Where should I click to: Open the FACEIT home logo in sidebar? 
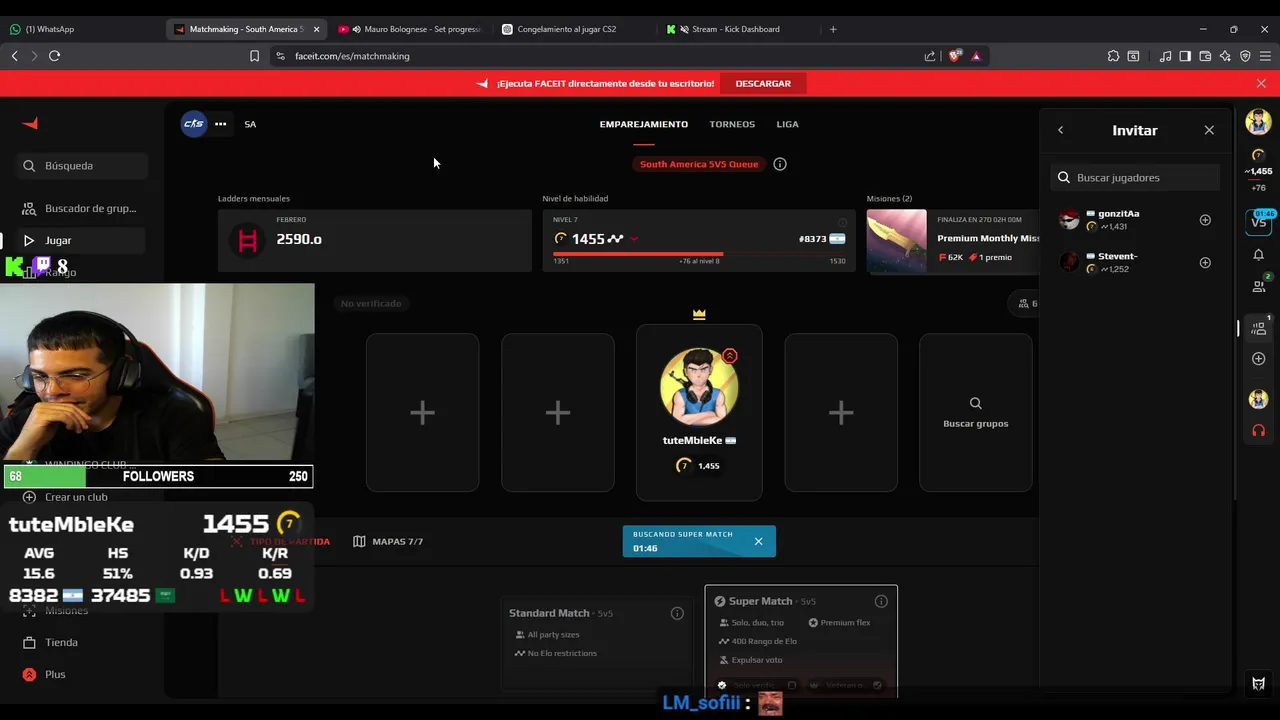[x=30, y=123]
